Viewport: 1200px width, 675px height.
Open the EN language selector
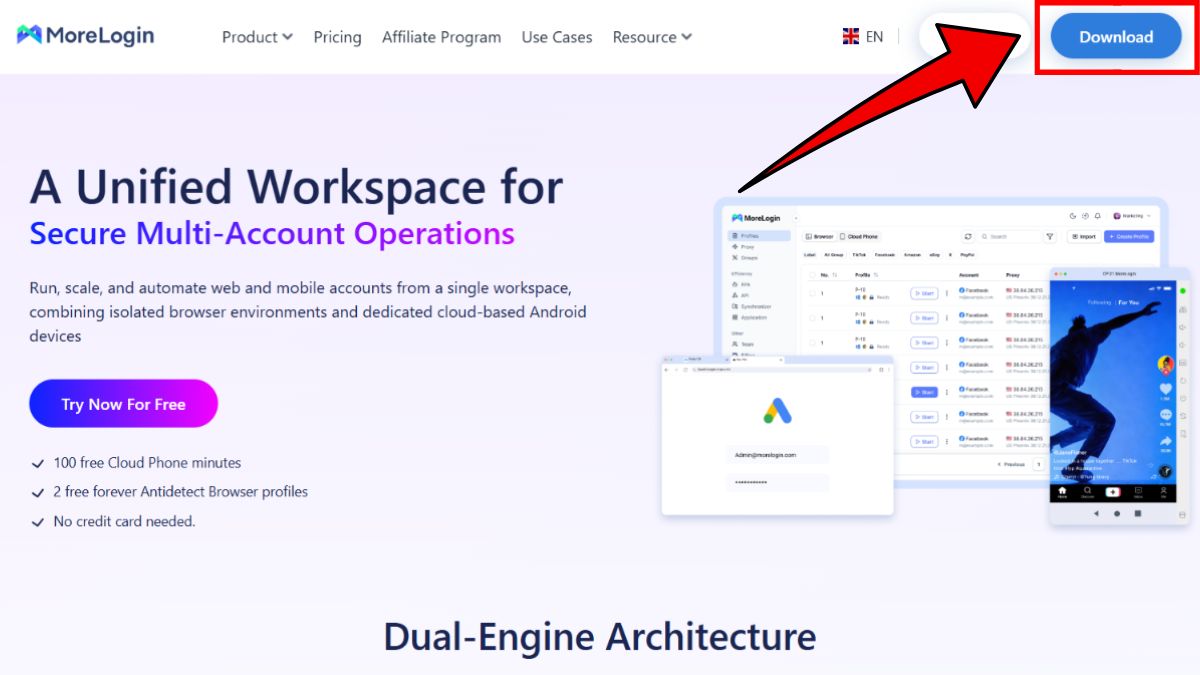pos(874,37)
